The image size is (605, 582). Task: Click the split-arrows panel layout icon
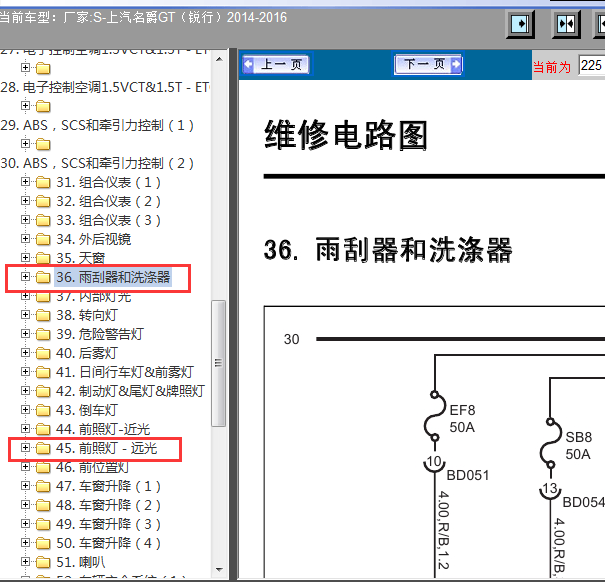pyautogui.click(x=566, y=24)
